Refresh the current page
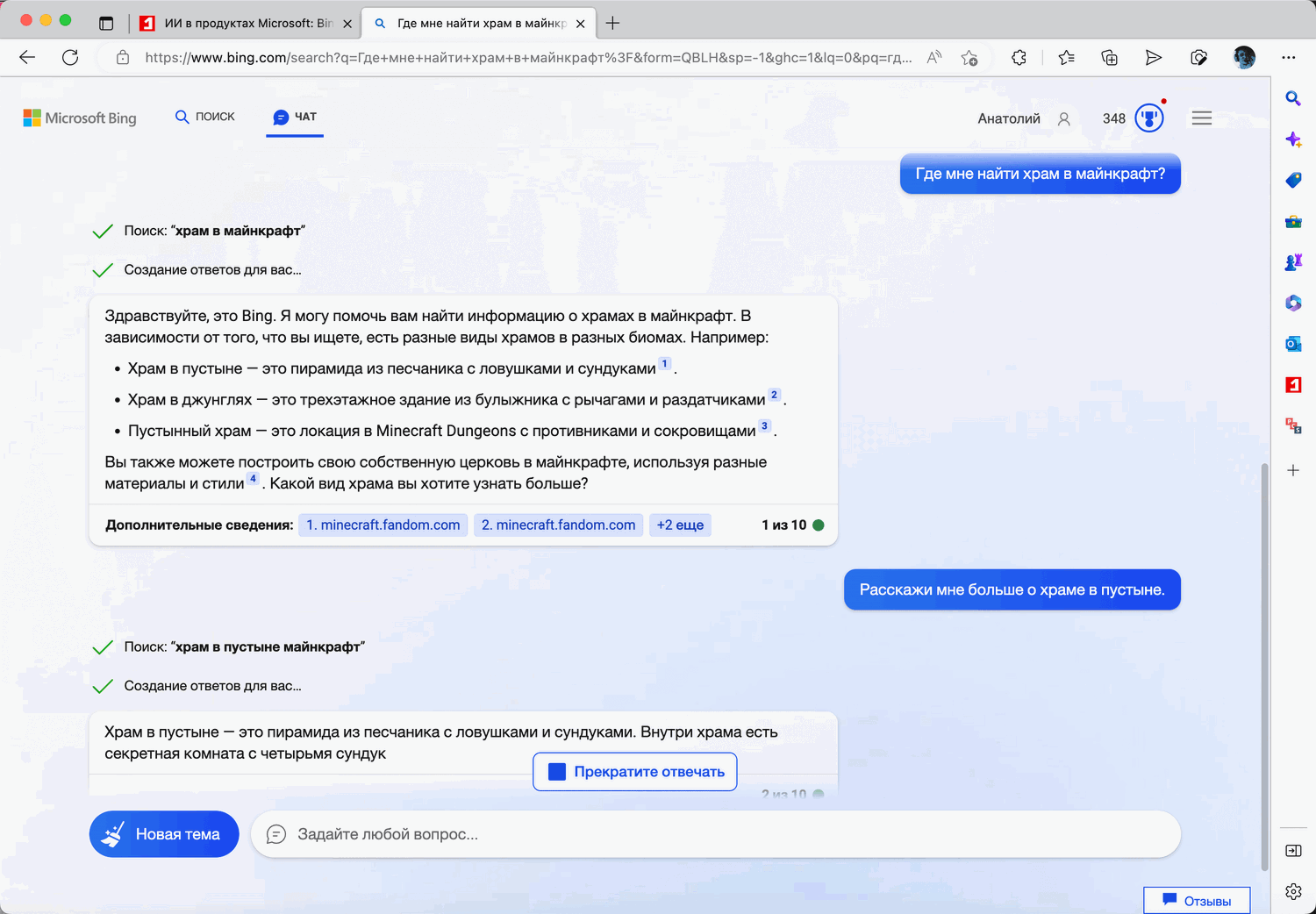This screenshot has width=1316, height=914. (70, 58)
